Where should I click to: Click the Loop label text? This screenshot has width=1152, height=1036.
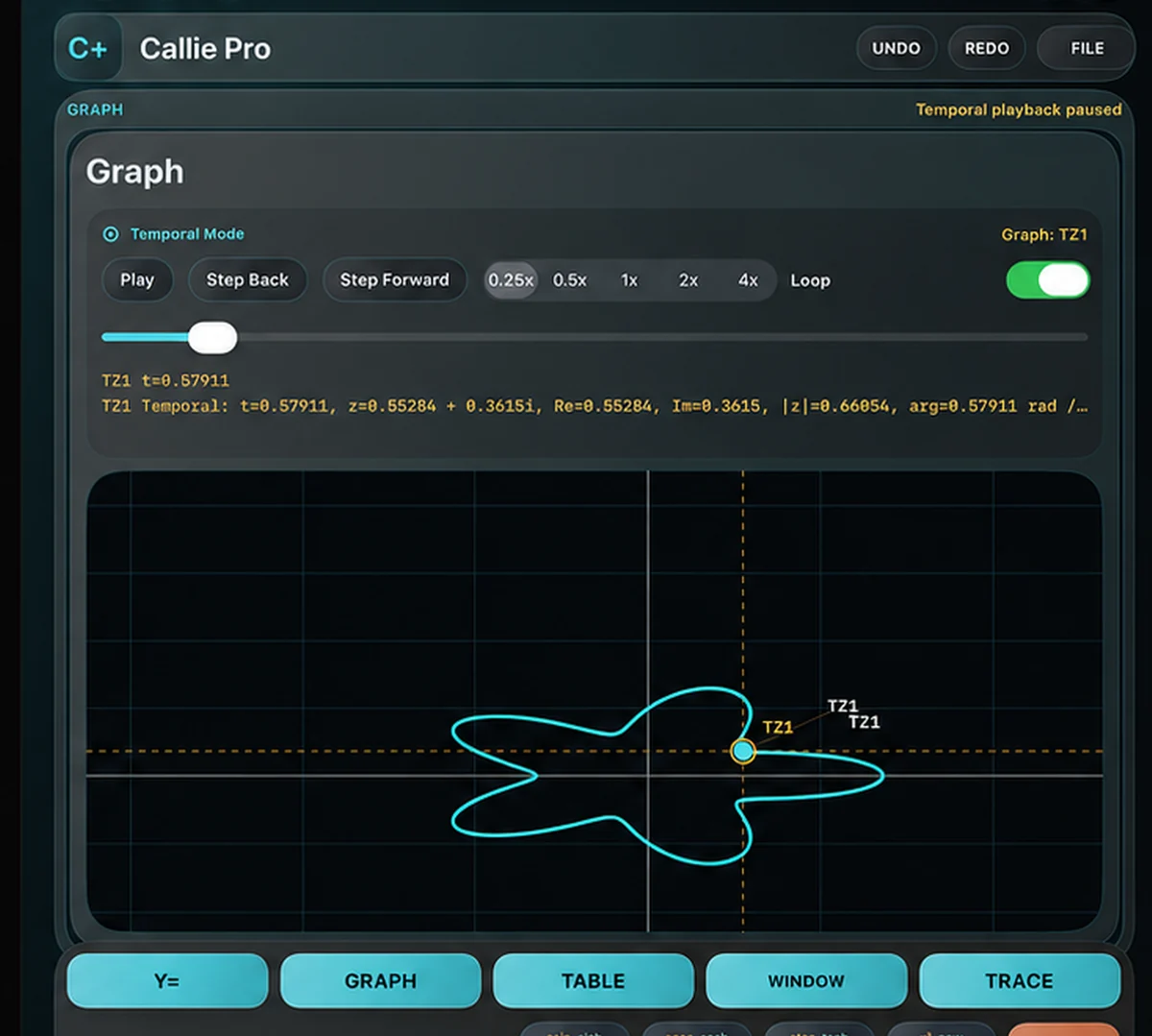(810, 280)
